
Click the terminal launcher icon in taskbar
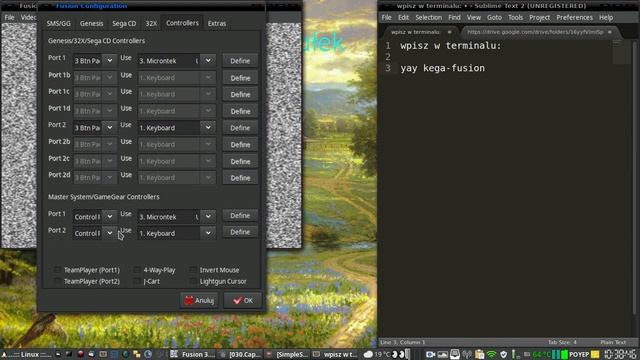(69, 354)
